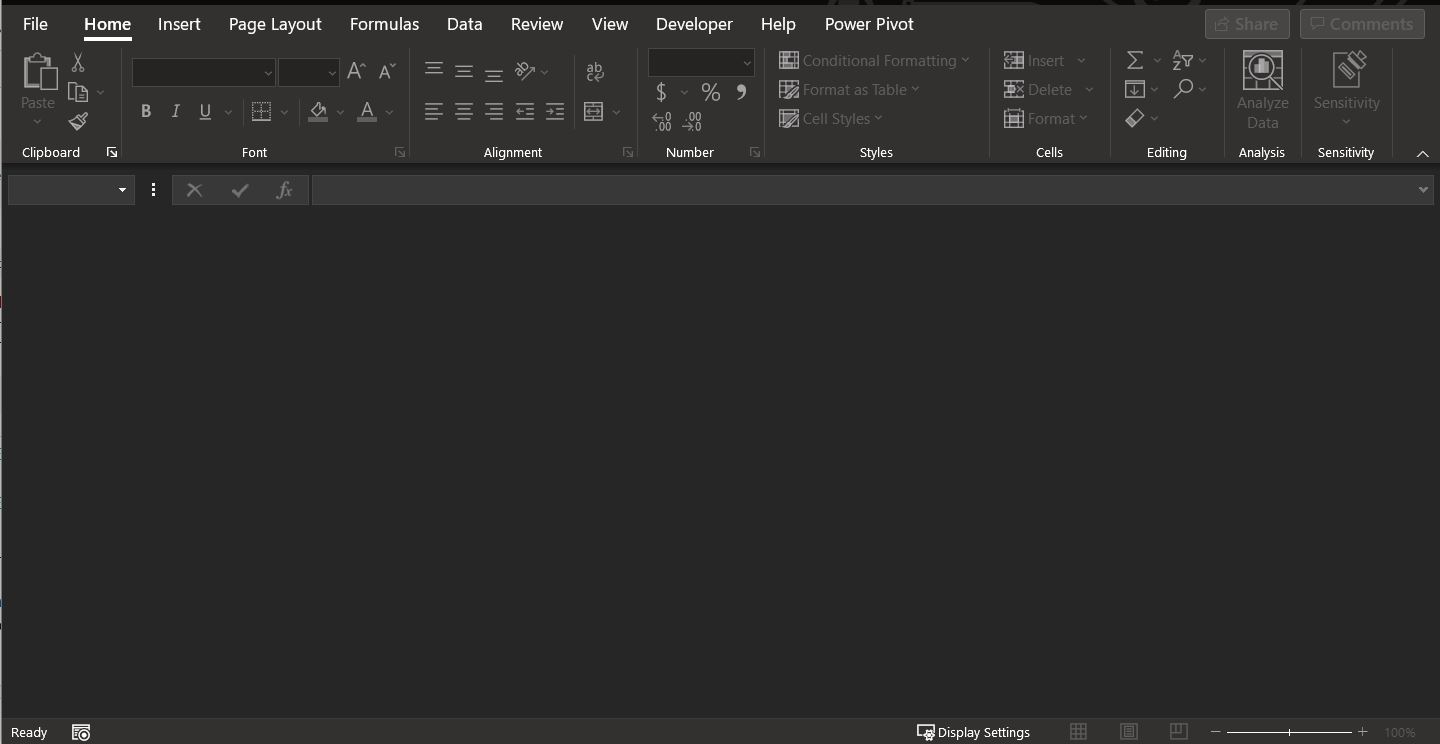This screenshot has height=744, width=1440.
Task: Open Find & Select magnifier
Action: 1183,89
